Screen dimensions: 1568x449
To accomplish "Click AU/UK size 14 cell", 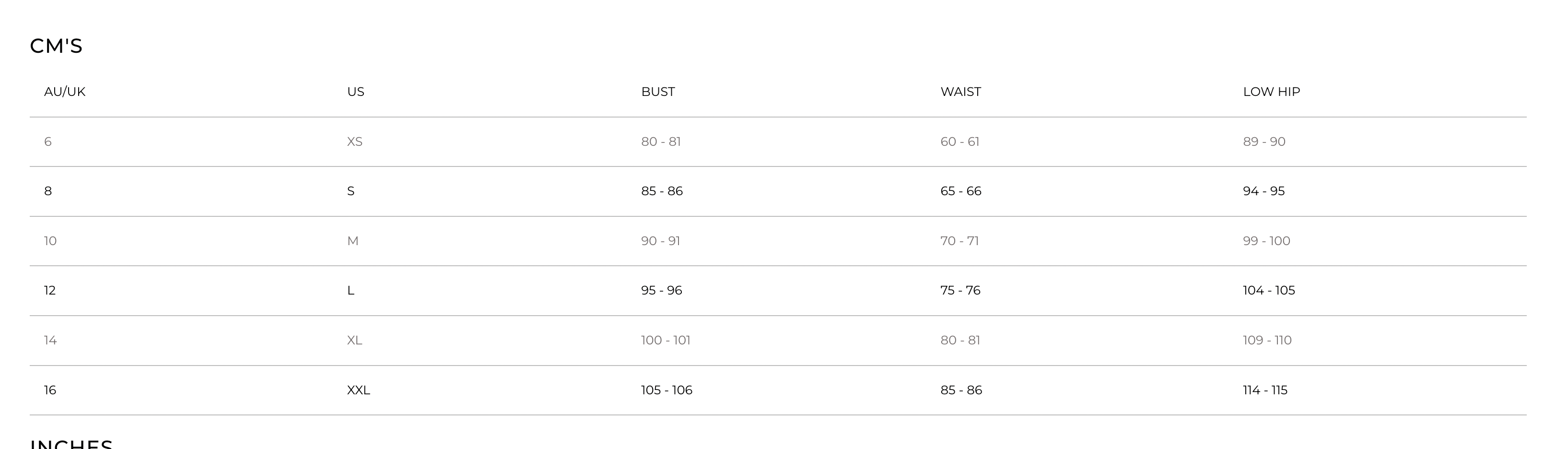I will [50, 341].
